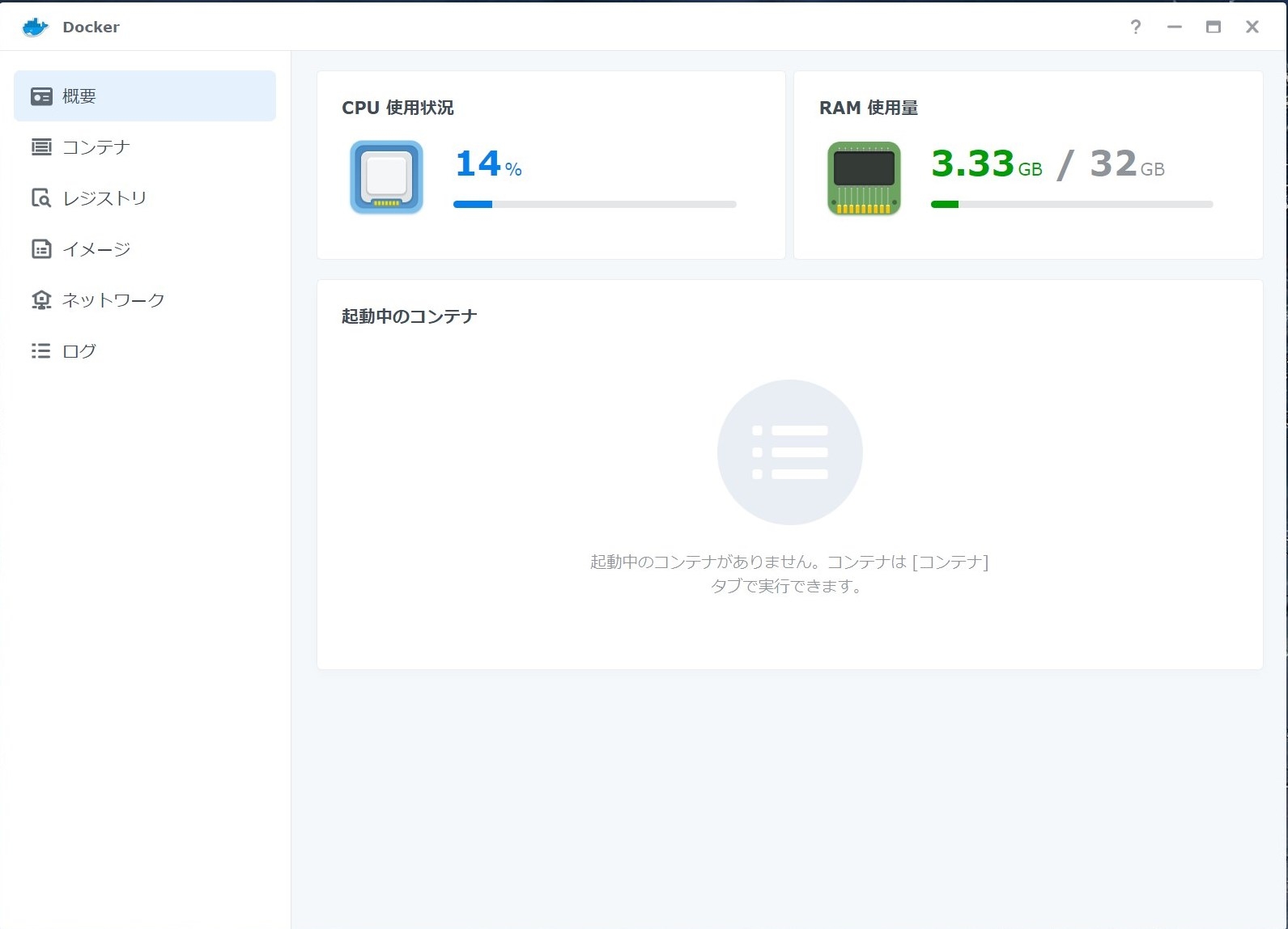This screenshot has width=1288, height=929.
Task: Click the green RAM module icon
Action: tap(864, 178)
